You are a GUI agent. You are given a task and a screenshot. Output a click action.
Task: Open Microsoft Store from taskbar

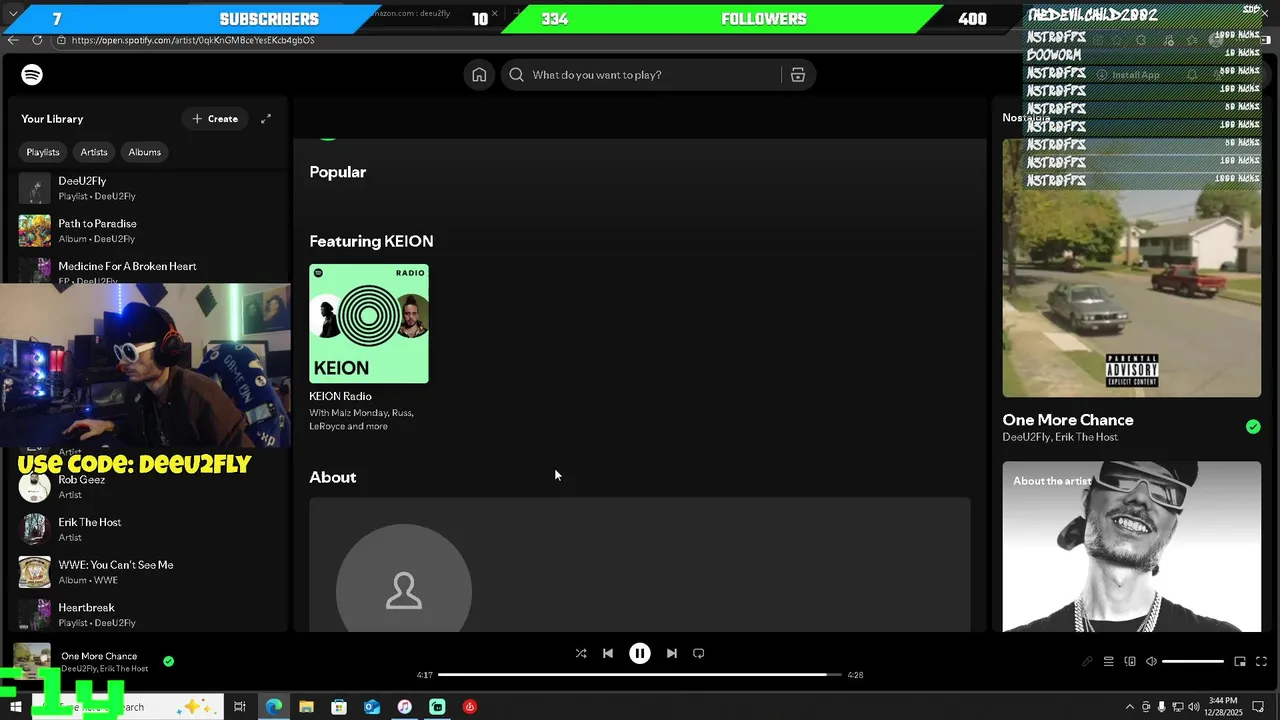339,707
